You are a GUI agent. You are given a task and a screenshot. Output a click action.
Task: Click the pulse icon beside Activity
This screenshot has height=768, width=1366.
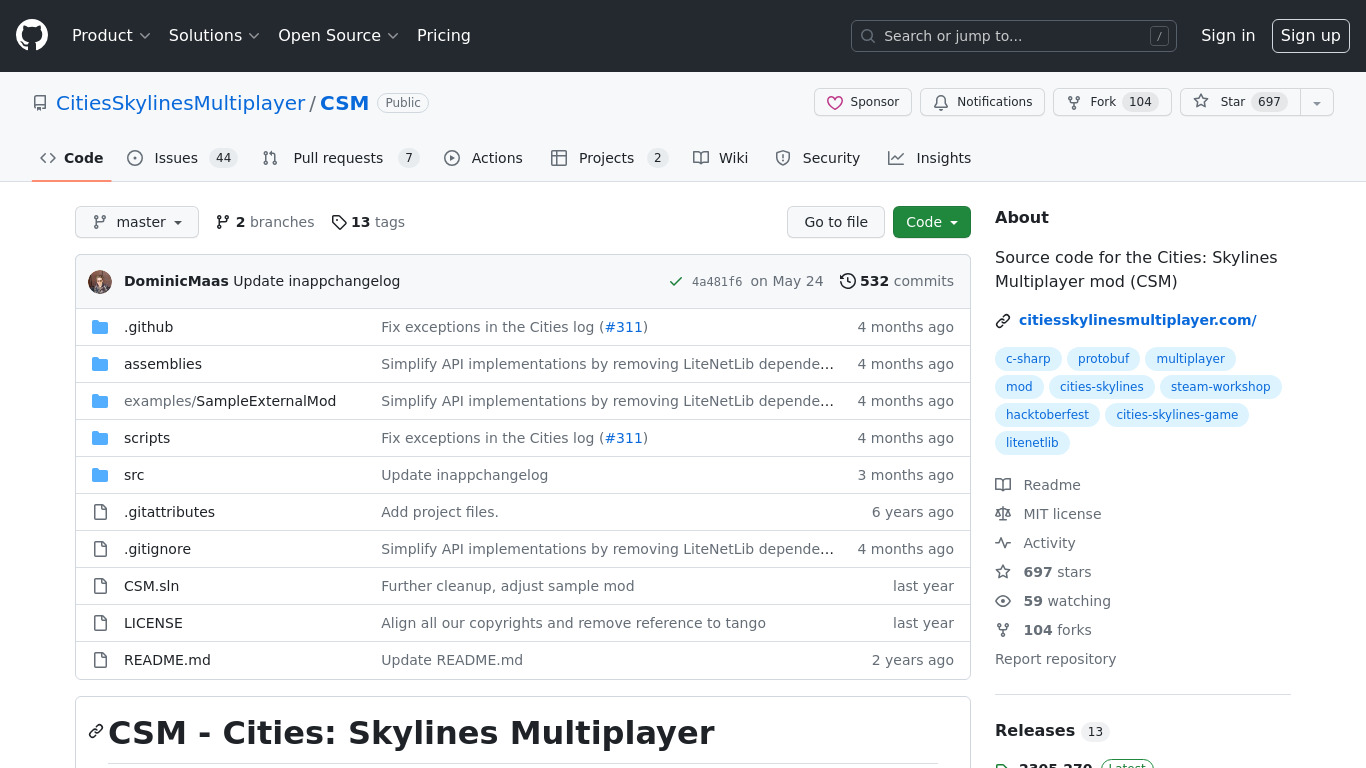[1003, 543]
